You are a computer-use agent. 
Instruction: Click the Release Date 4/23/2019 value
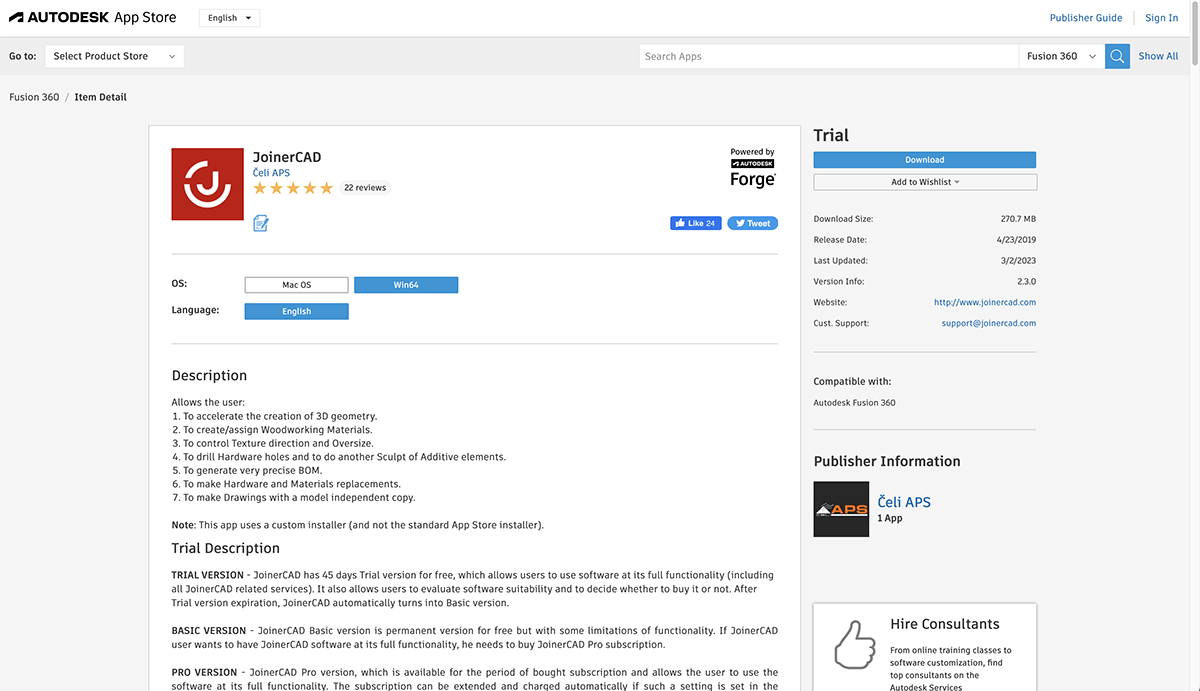tap(1016, 239)
